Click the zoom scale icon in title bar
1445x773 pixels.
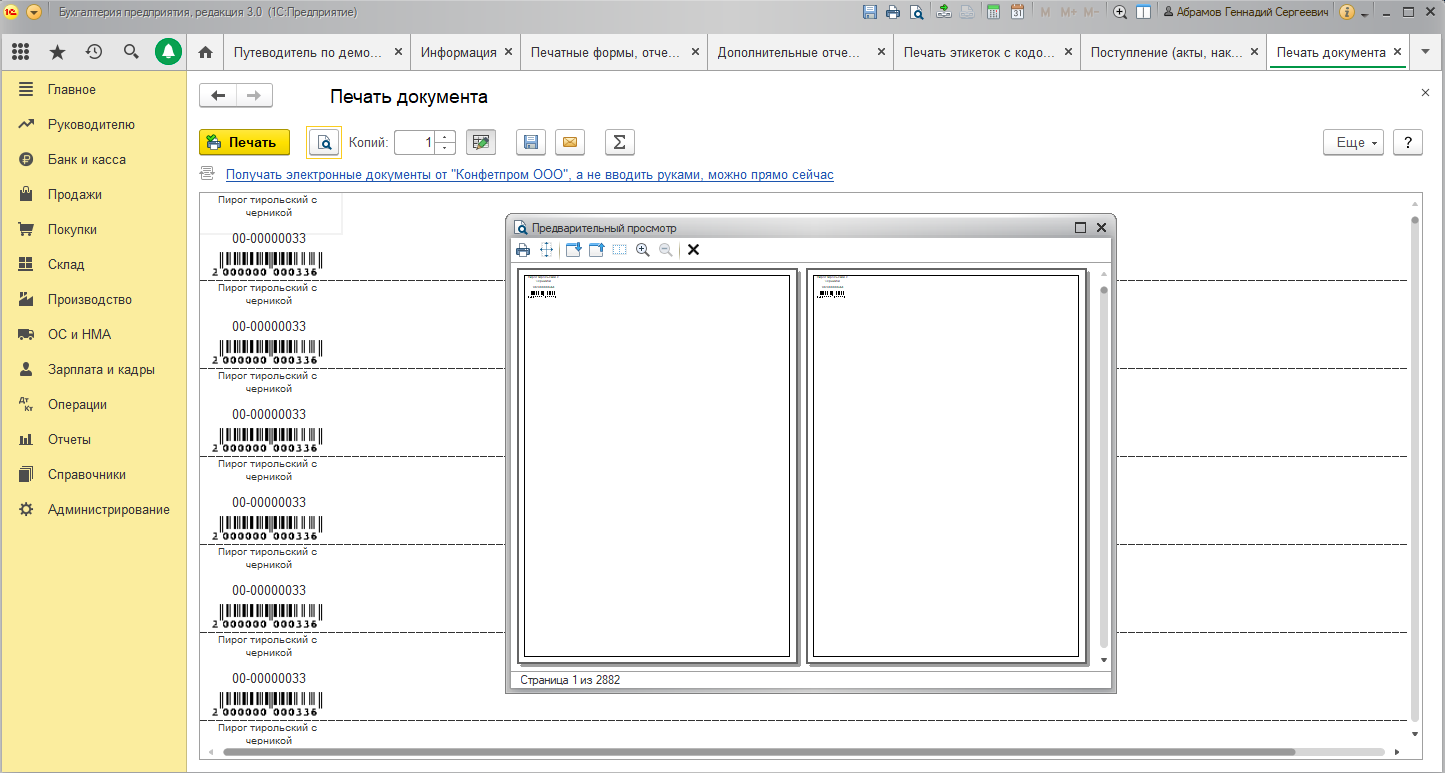1120,12
